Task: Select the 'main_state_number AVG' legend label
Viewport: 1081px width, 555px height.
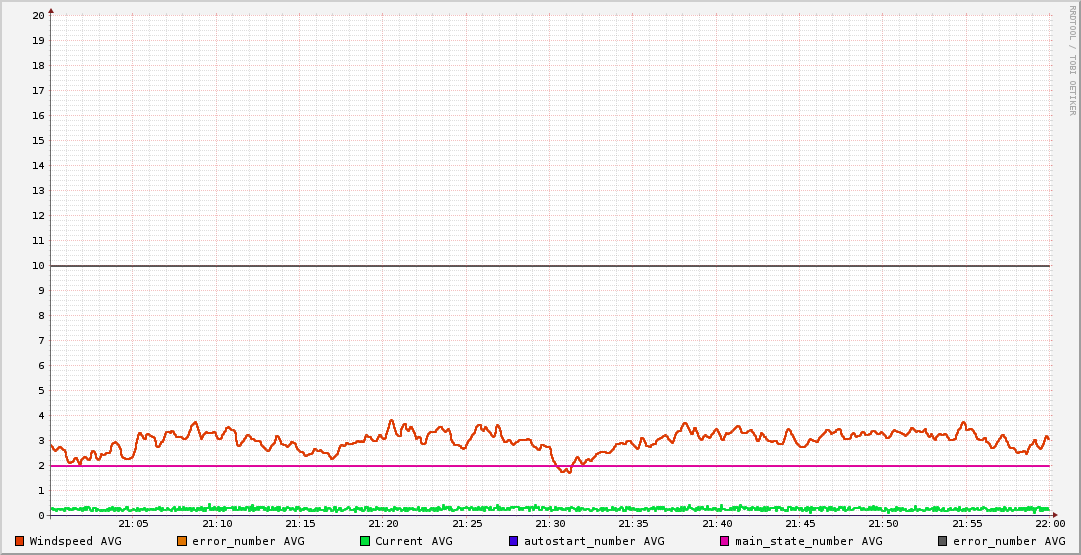Action: pos(808,541)
